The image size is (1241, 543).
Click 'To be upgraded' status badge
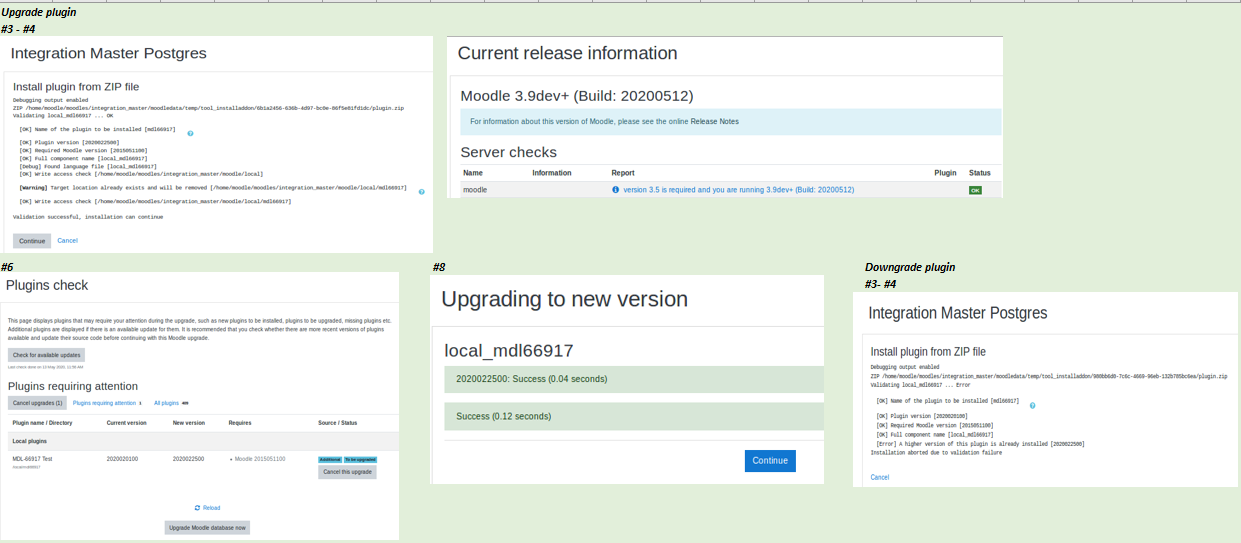(x=360, y=459)
